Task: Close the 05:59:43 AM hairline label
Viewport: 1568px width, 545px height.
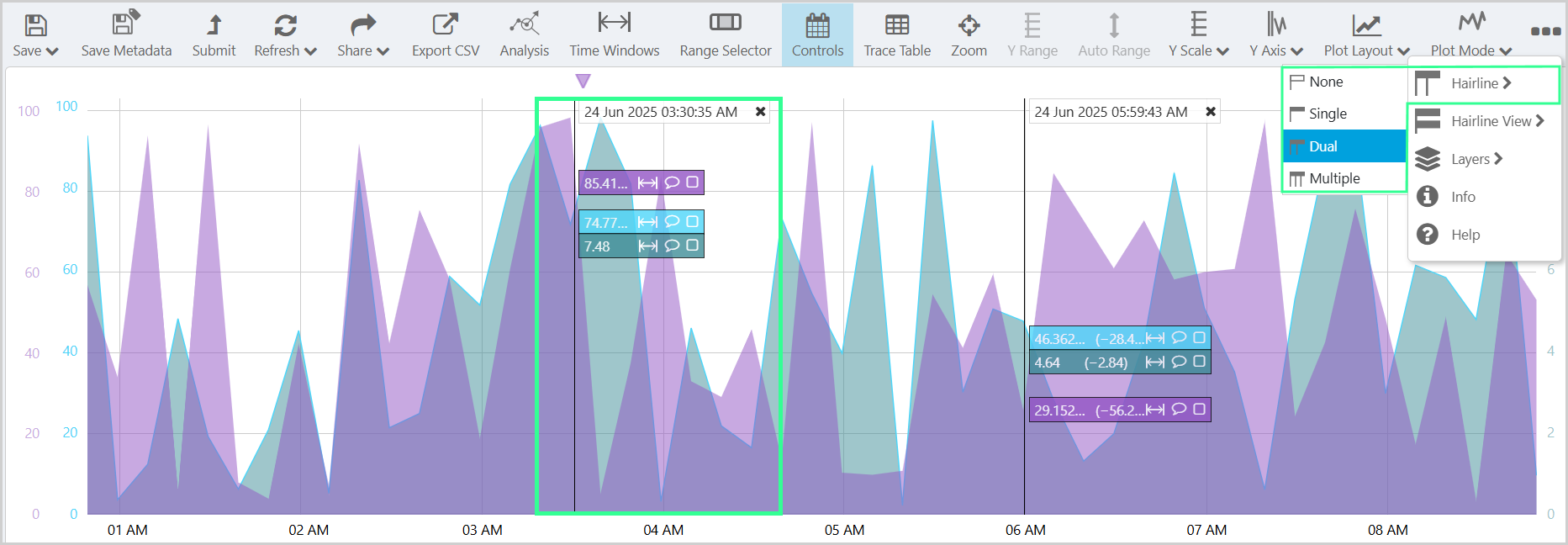Action: tap(1211, 112)
